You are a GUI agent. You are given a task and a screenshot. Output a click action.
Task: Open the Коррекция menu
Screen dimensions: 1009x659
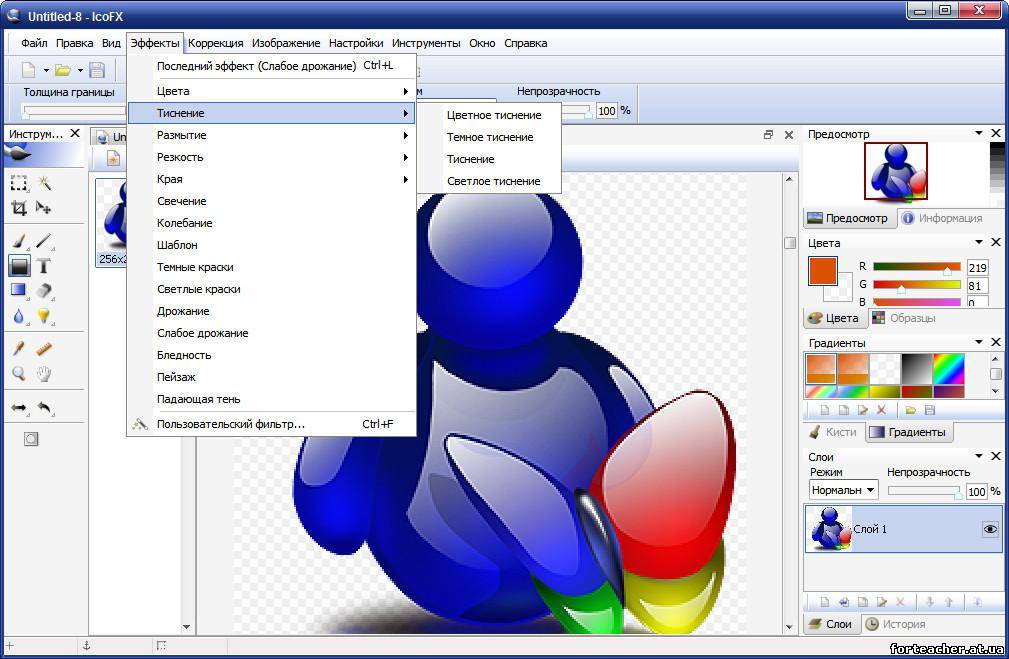216,43
